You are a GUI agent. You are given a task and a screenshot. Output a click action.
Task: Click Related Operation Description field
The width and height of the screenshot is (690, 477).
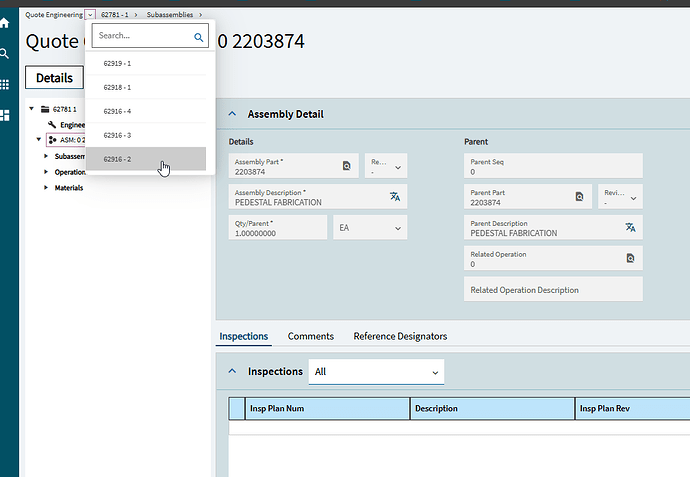(x=553, y=289)
